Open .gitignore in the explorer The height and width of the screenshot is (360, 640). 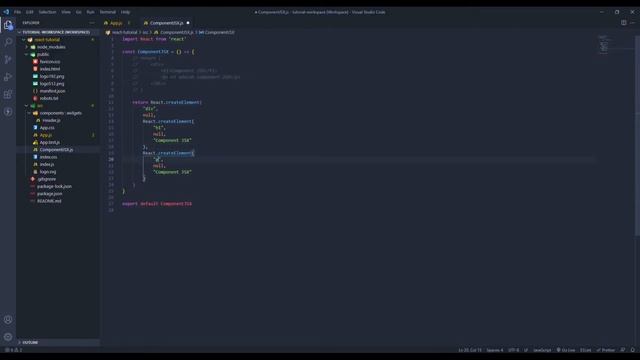click(47, 179)
